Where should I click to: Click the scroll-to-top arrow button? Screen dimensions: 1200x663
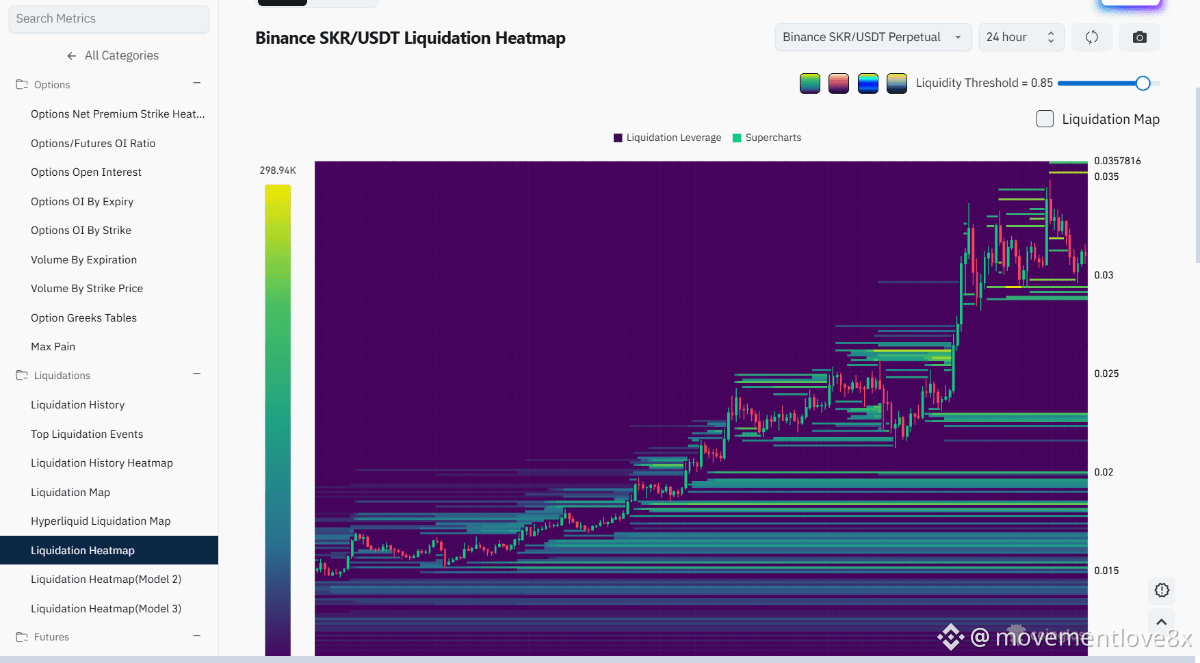1162,622
